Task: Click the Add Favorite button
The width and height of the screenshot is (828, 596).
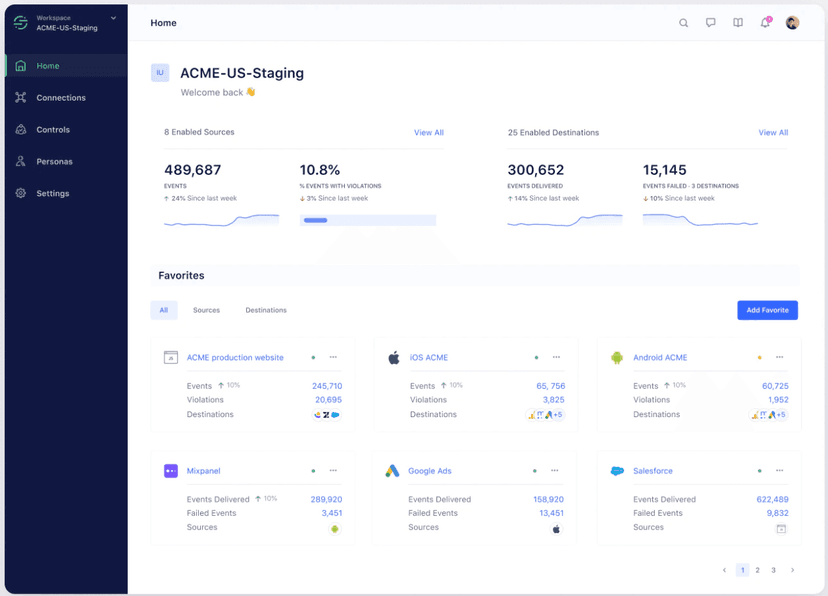Action: coord(767,310)
